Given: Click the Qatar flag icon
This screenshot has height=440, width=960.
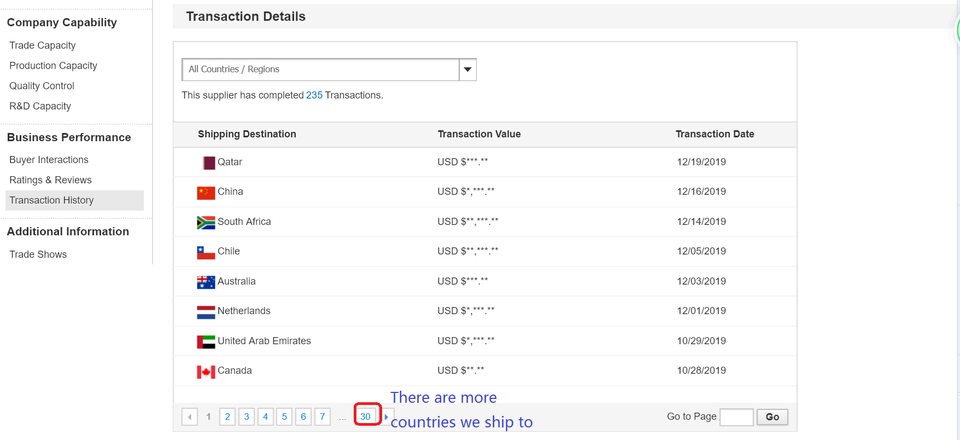Looking at the screenshot, I should point(209,162).
